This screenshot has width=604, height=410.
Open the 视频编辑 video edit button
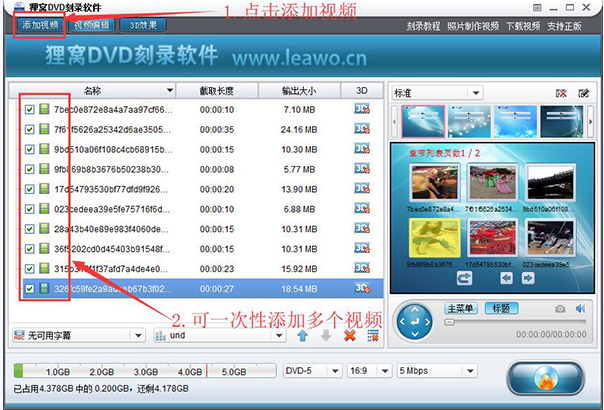tap(92, 25)
